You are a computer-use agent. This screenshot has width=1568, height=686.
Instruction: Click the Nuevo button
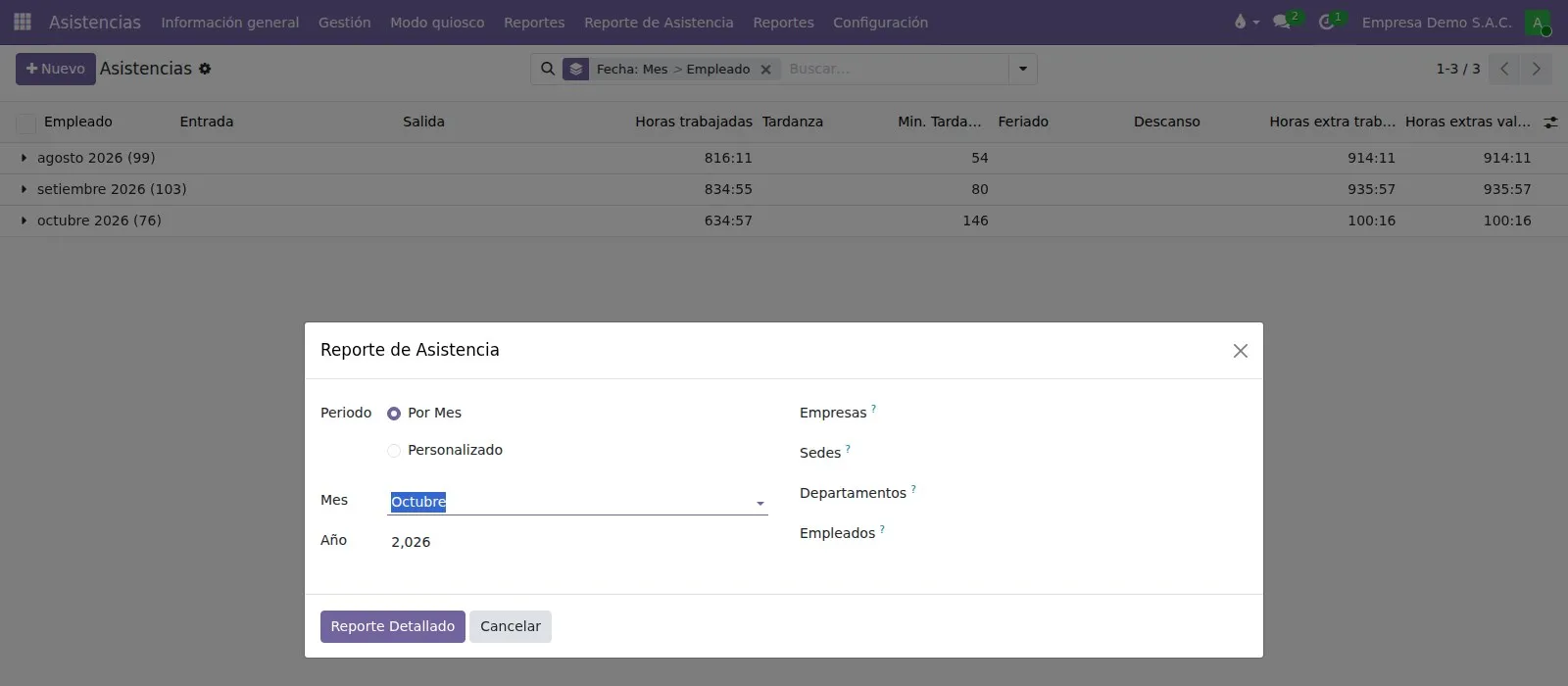coord(56,69)
